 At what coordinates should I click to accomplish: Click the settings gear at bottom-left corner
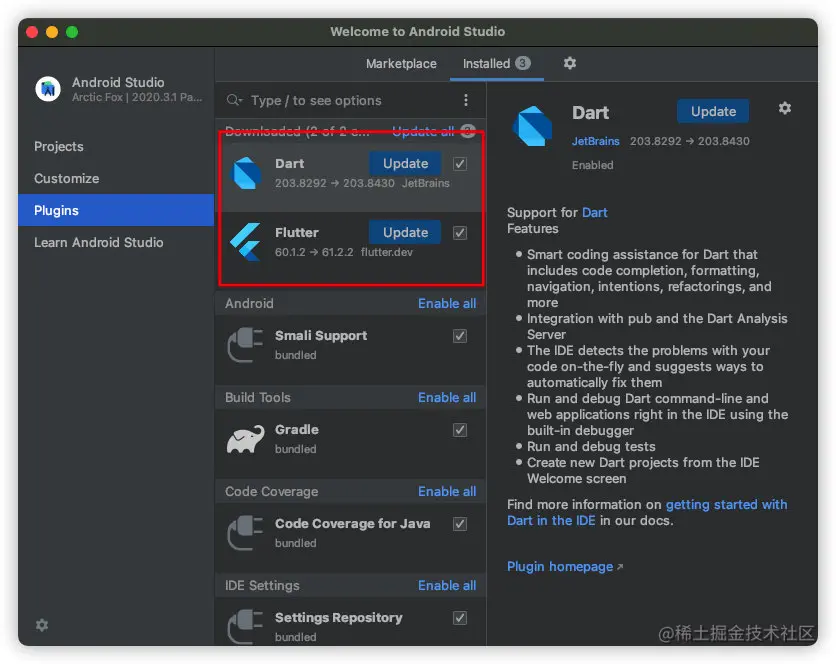[42, 625]
